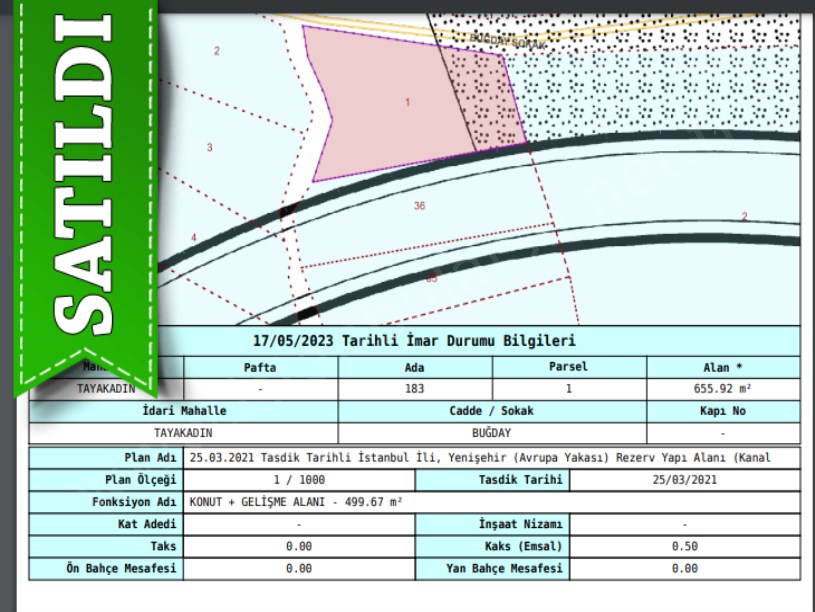Click the İdari Mahalle header cell
The height and width of the screenshot is (612, 815).
pyautogui.click(x=184, y=411)
